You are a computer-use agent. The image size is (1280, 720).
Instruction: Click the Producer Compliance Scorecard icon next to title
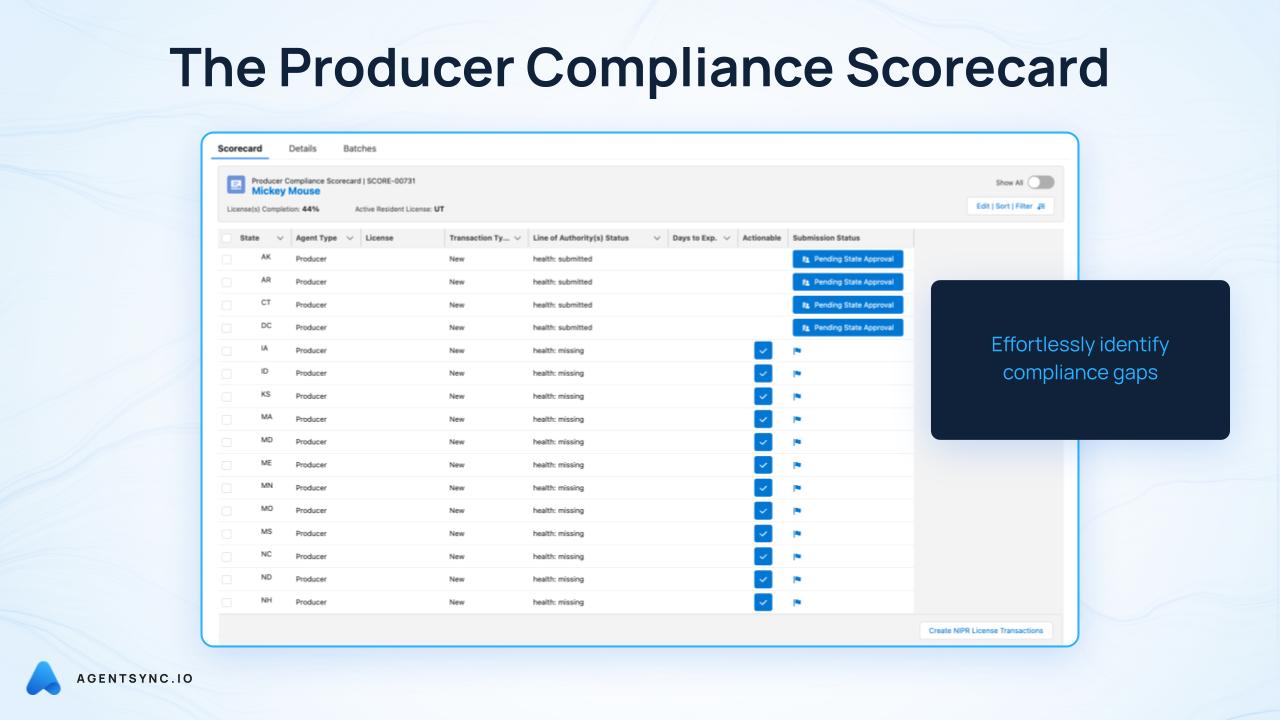[x=234, y=184]
